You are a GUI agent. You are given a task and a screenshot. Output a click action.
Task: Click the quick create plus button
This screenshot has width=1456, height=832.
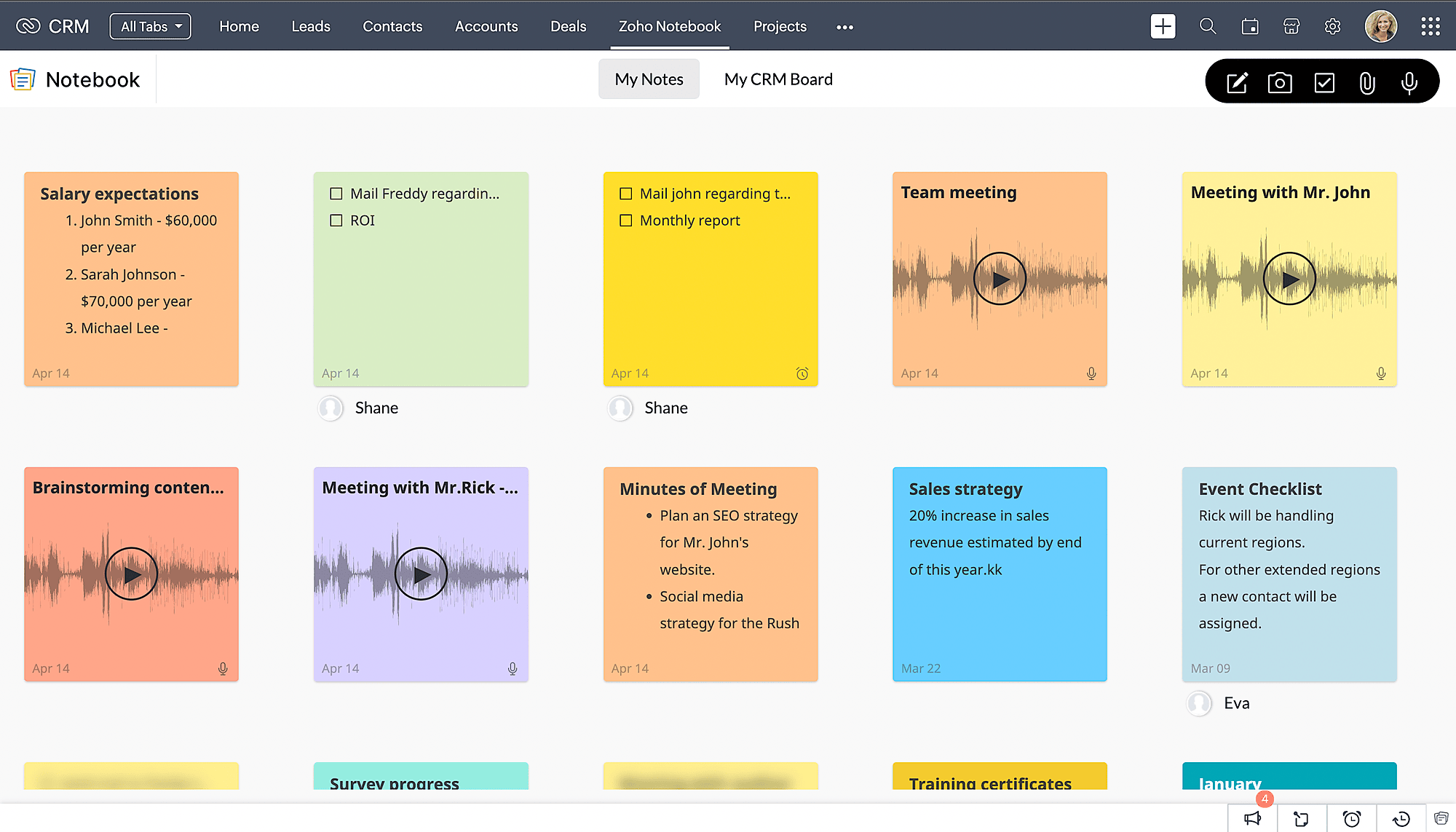pyautogui.click(x=1163, y=27)
